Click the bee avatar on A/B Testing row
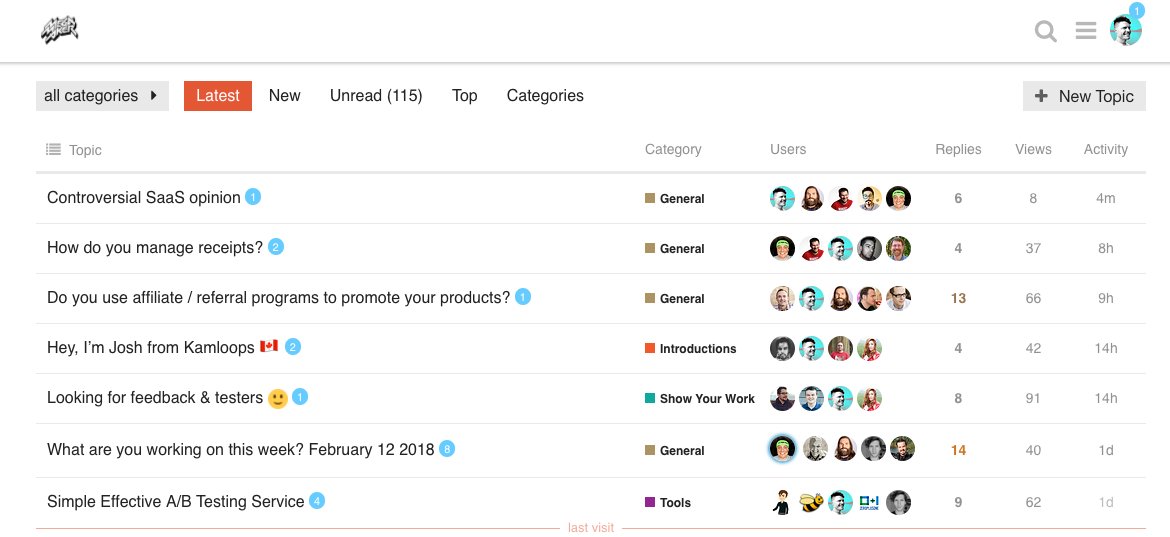This screenshot has height=537, width=1170. [x=811, y=502]
